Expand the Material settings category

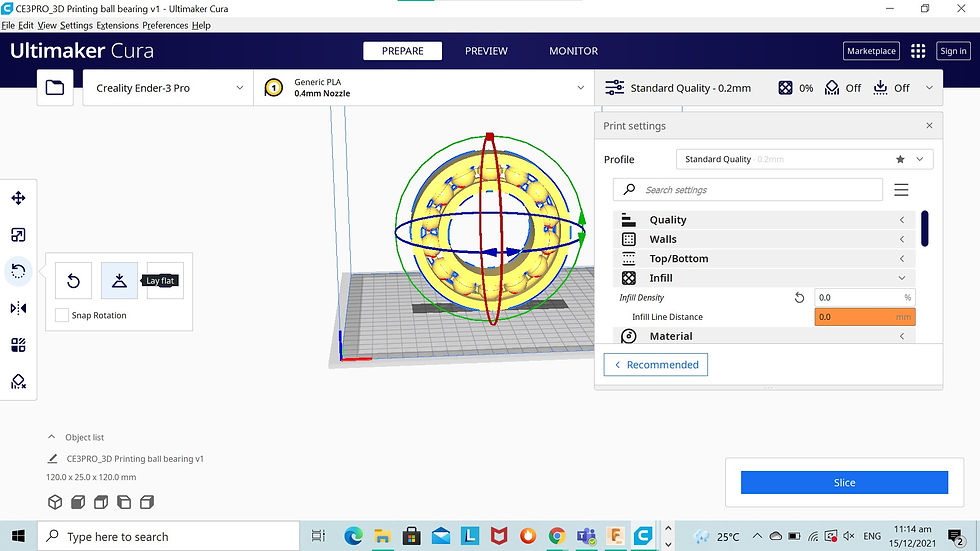pyautogui.click(x=764, y=335)
